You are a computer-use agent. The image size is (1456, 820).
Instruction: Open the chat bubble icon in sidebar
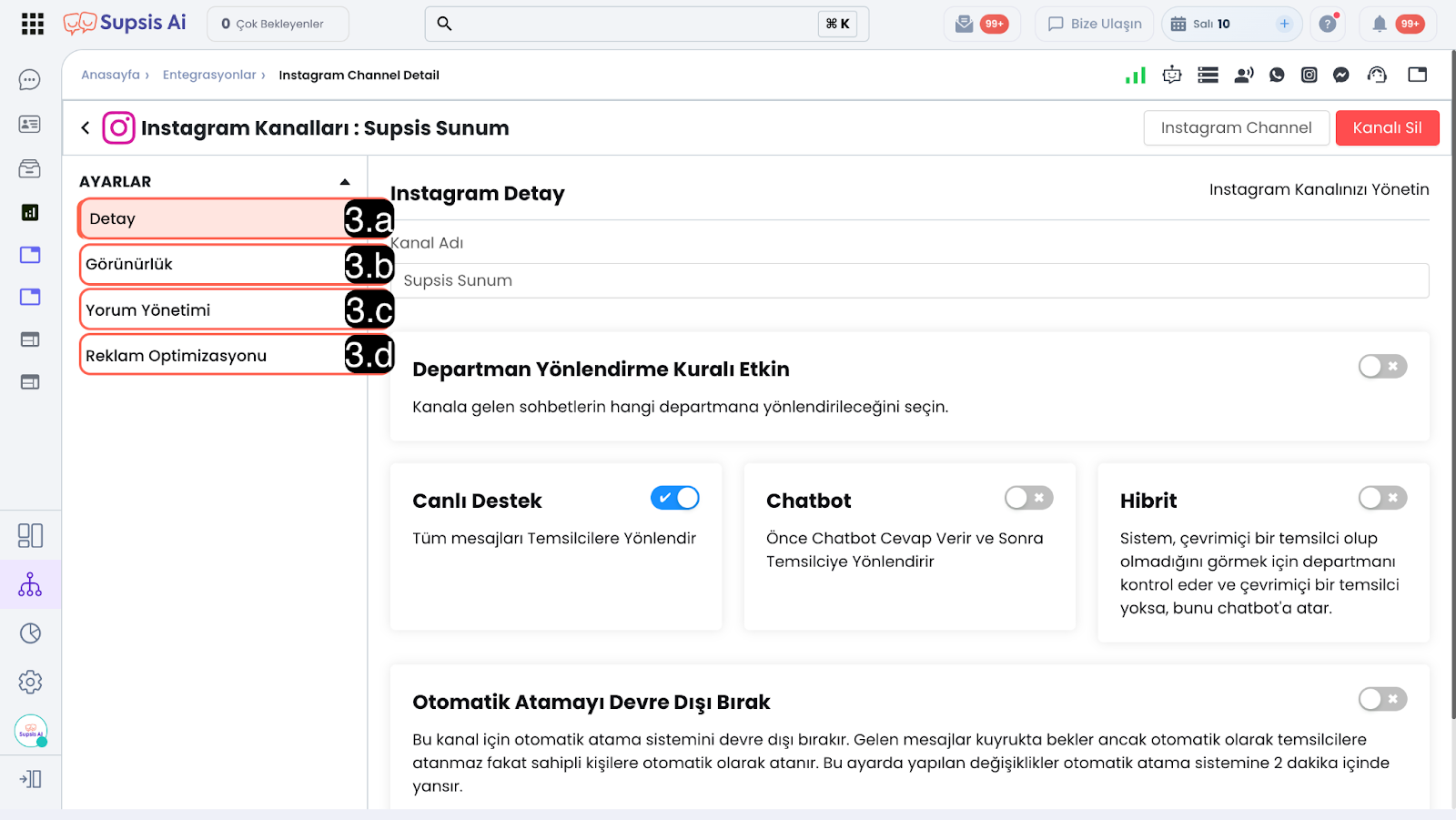[30, 80]
